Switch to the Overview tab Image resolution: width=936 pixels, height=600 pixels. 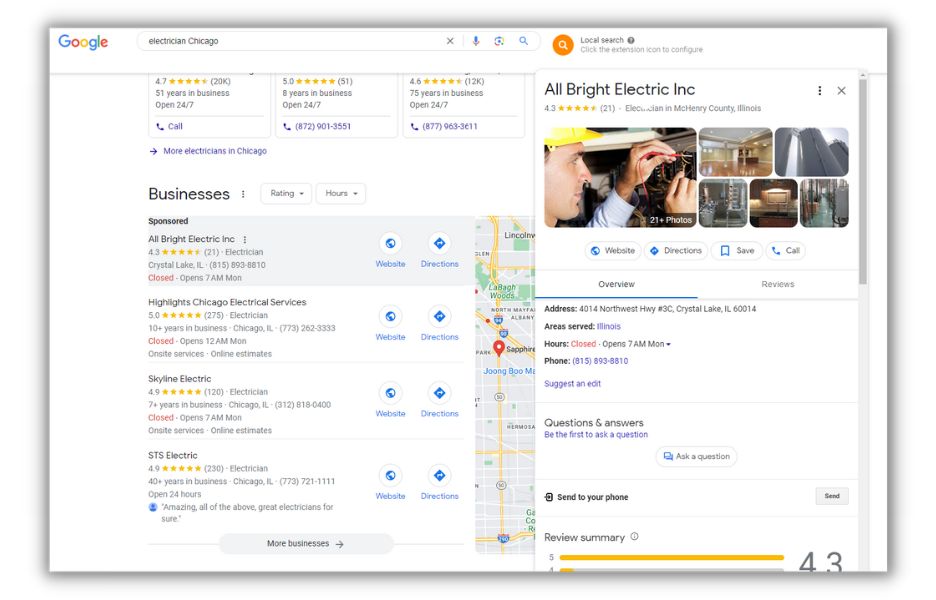coord(617,284)
